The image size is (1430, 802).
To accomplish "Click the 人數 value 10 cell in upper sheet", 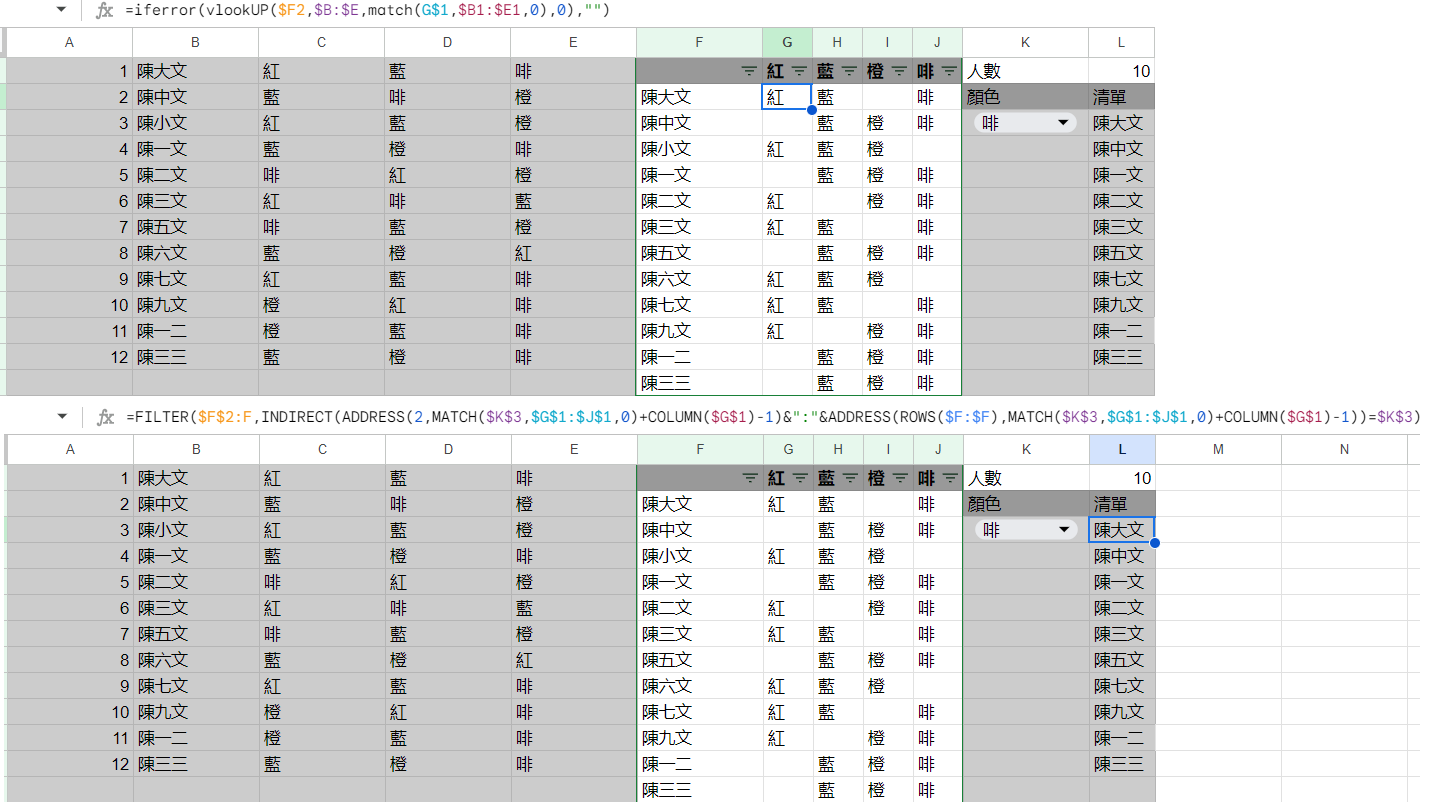I will pos(1121,71).
